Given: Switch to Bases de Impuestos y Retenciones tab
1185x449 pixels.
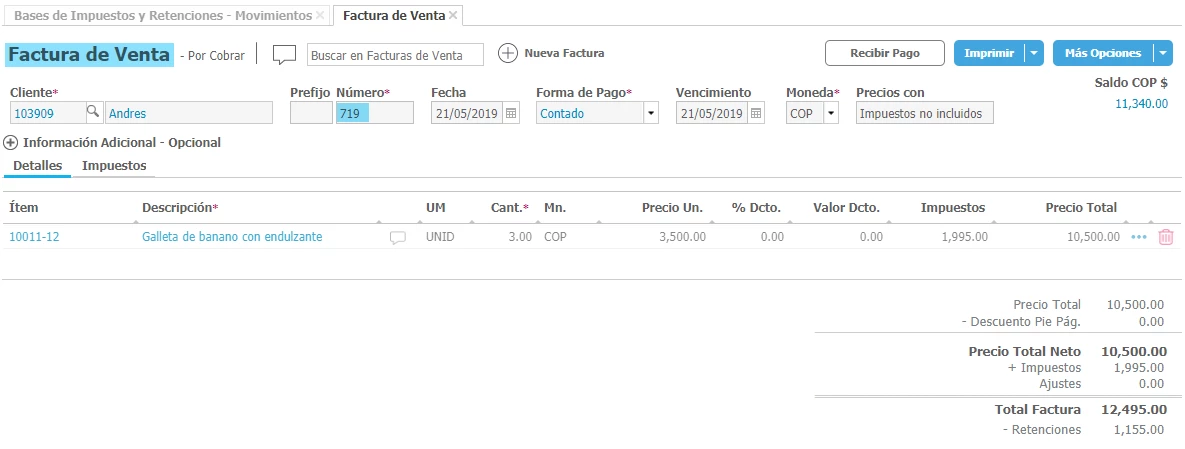Looking at the screenshot, I should click(162, 16).
